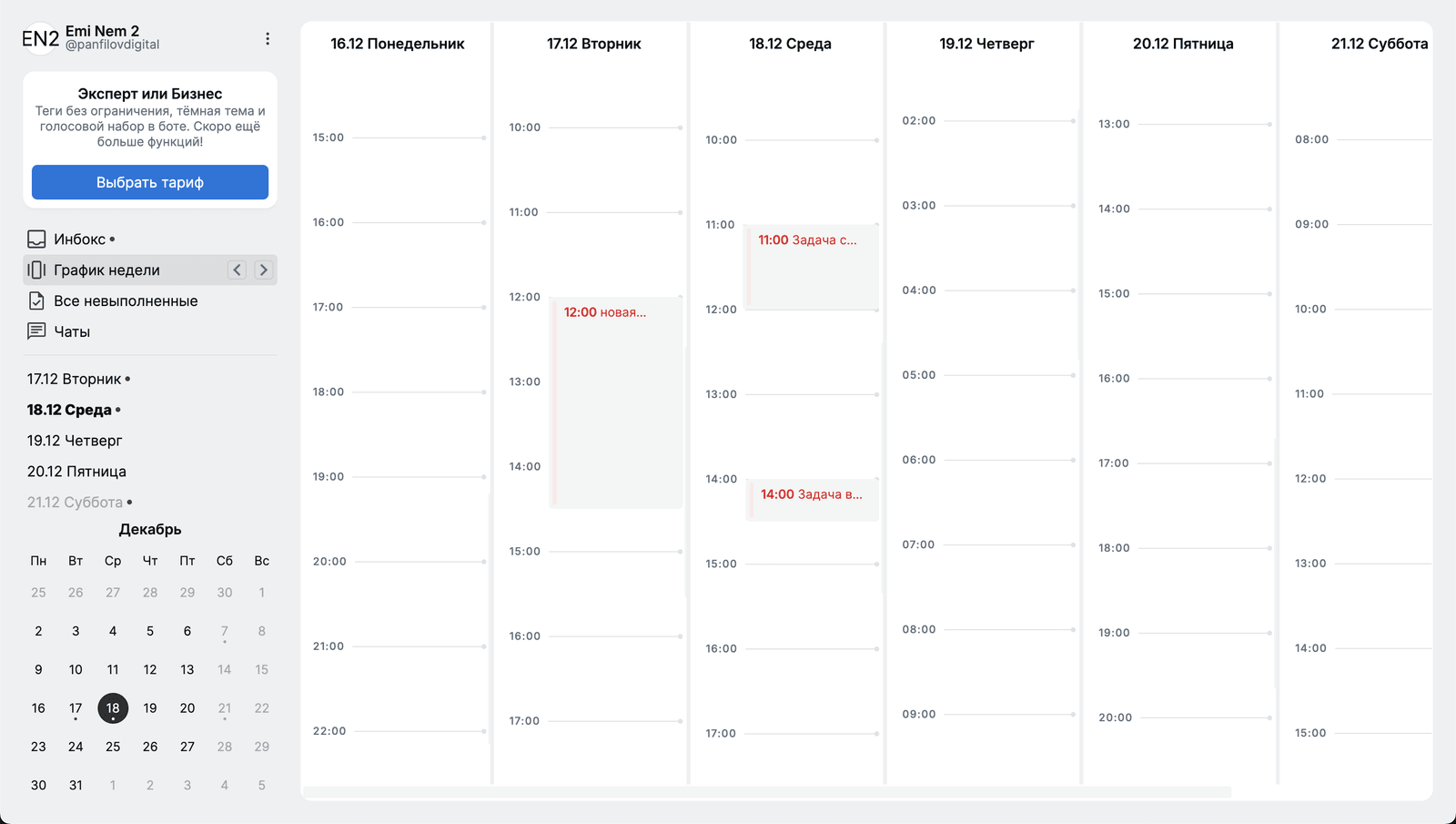Click the unfinished tasks checklist icon
The image size is (1456, 824).
[x=36, y=301]
